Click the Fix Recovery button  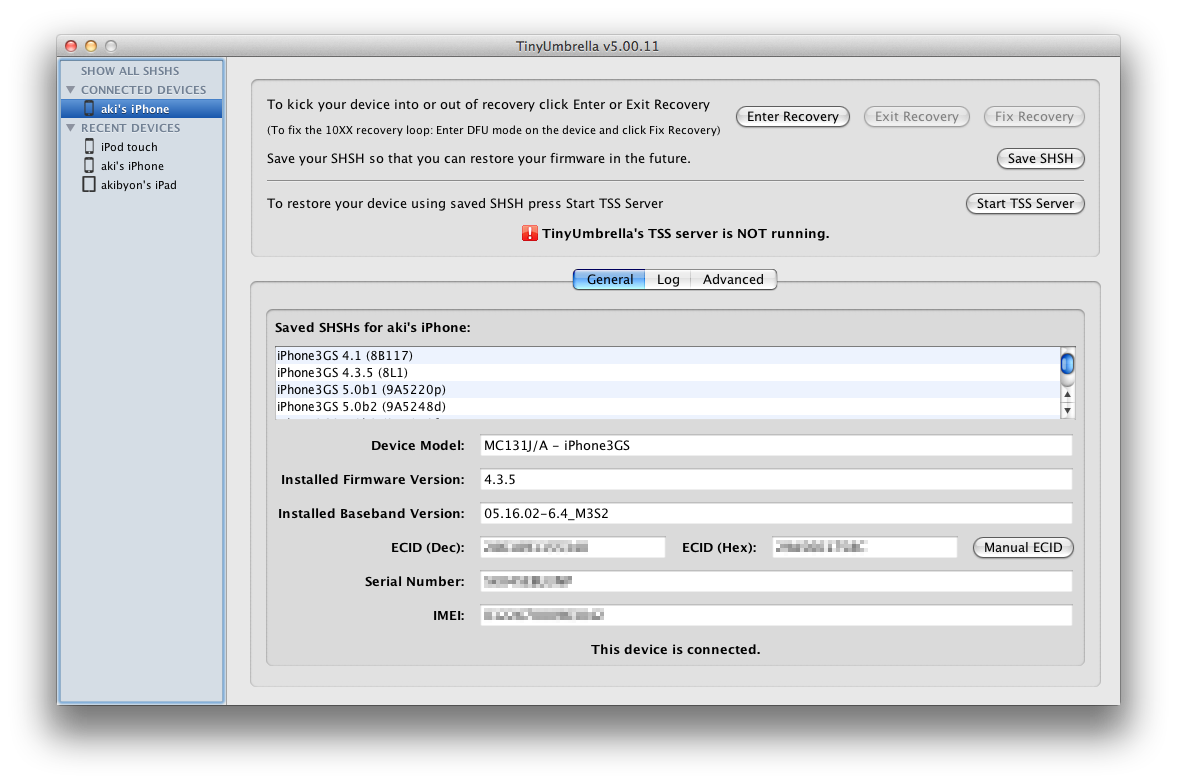tap(1034, 116)
